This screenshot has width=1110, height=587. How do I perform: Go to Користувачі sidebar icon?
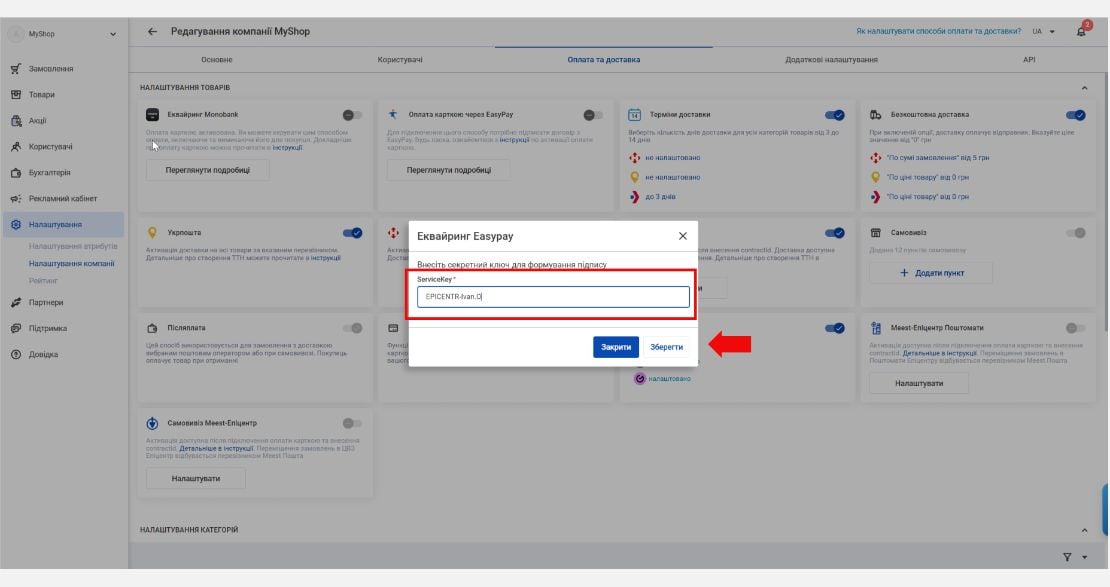tap(16, 147)
